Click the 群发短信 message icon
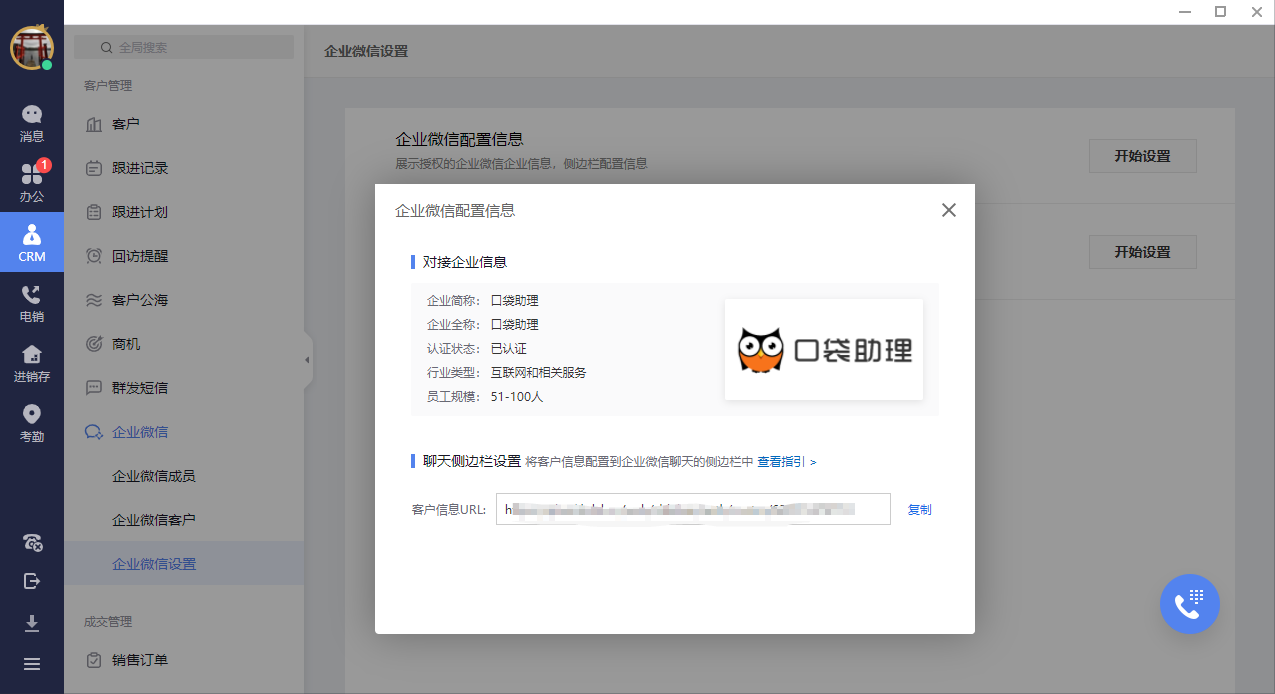 pos(94,388)
